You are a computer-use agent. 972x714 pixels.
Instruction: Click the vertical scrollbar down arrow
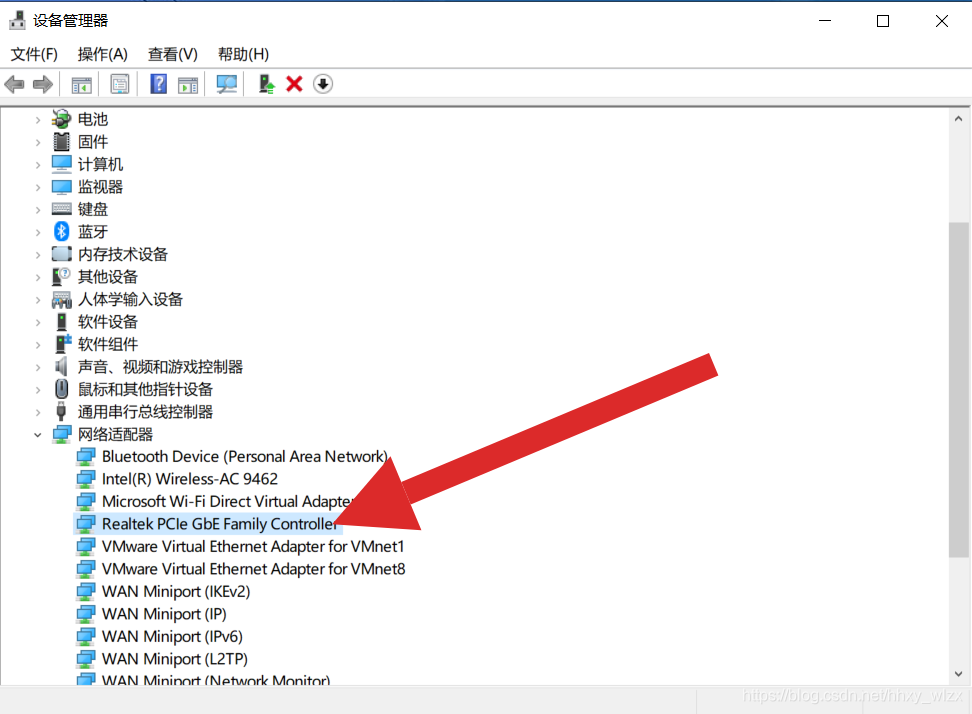click(958, 674)
